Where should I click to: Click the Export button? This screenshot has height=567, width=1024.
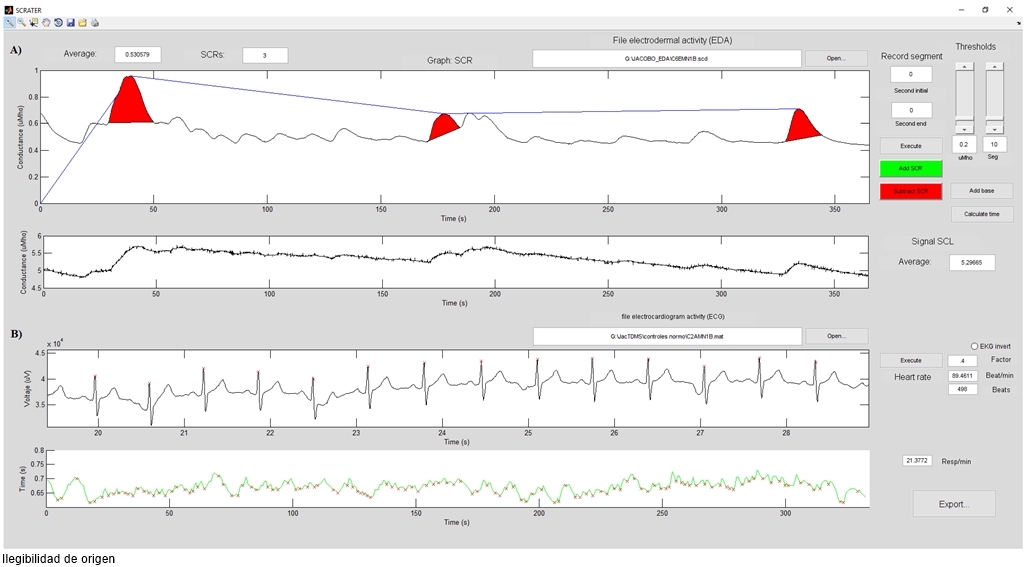point(953,504)
